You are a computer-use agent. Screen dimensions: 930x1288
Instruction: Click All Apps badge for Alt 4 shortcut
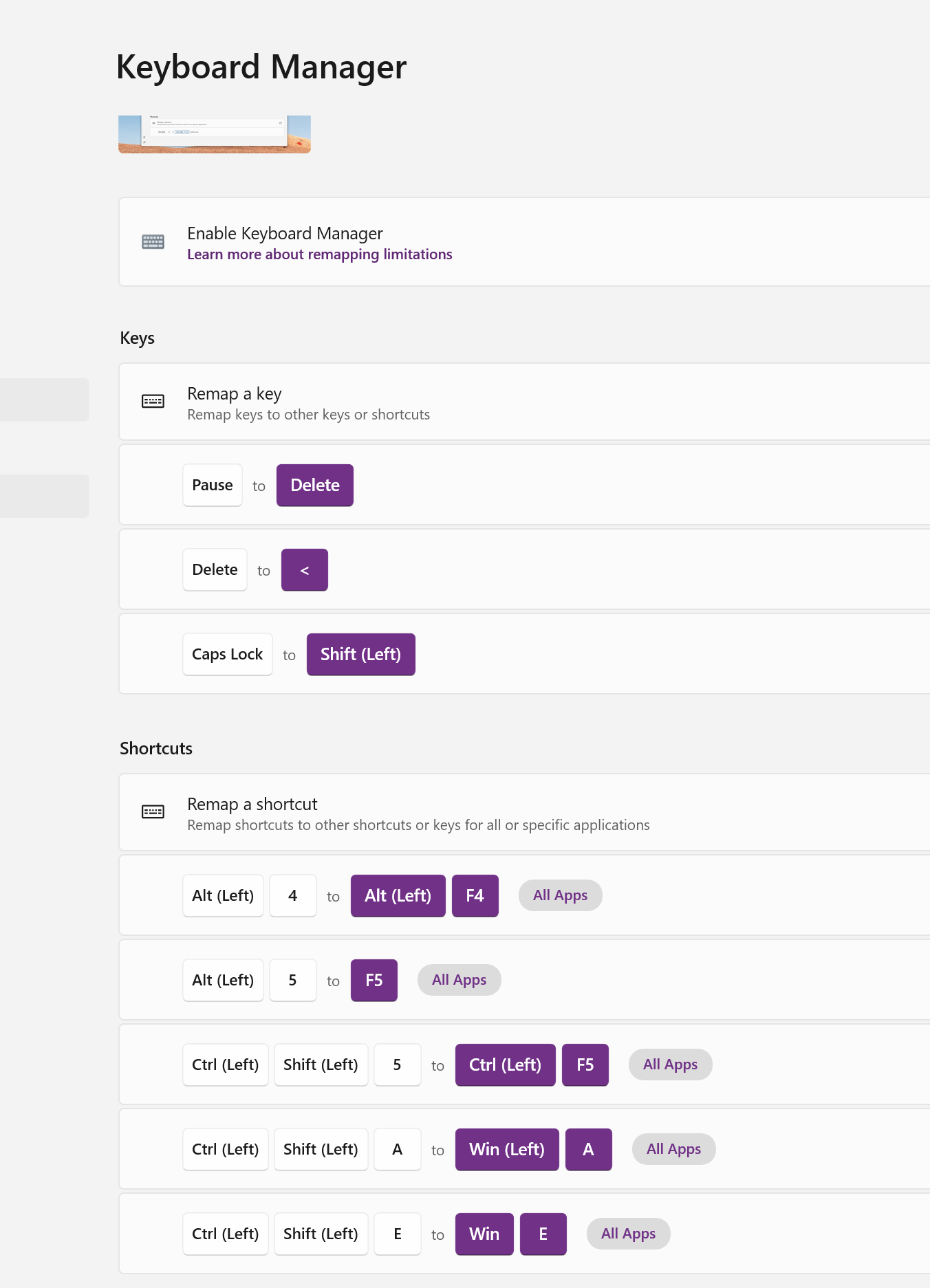[x=560, y=895]
